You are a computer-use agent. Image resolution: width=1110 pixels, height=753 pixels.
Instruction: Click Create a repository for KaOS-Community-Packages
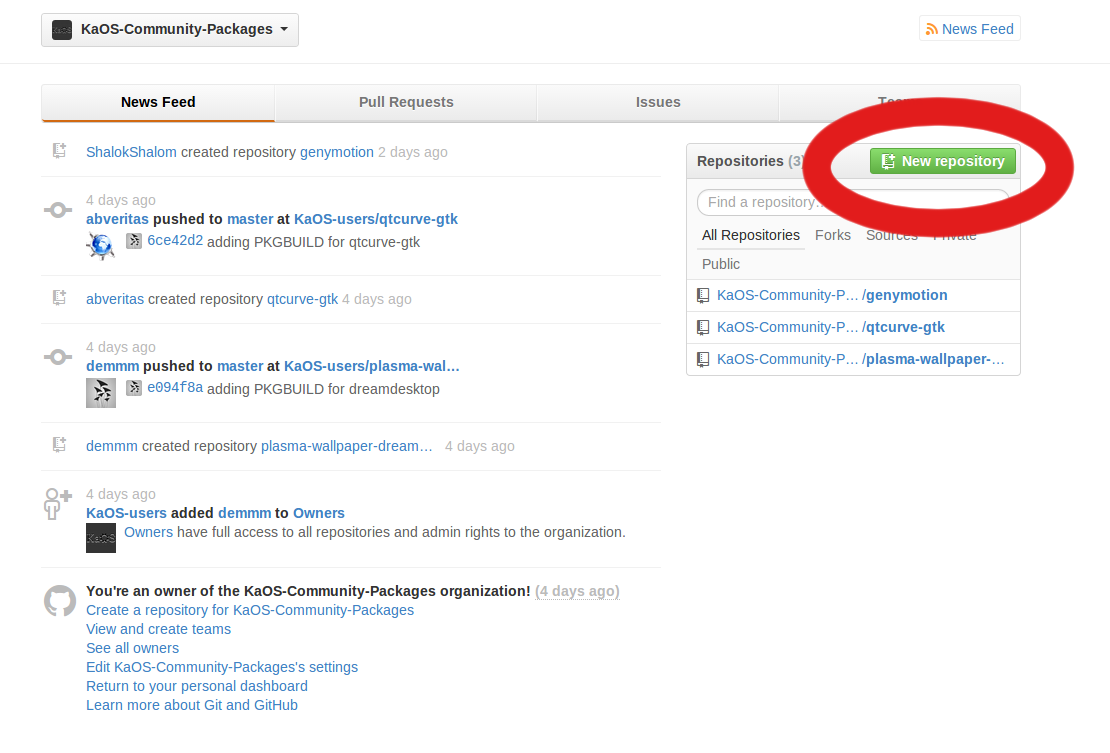click(x=250, y=610)
